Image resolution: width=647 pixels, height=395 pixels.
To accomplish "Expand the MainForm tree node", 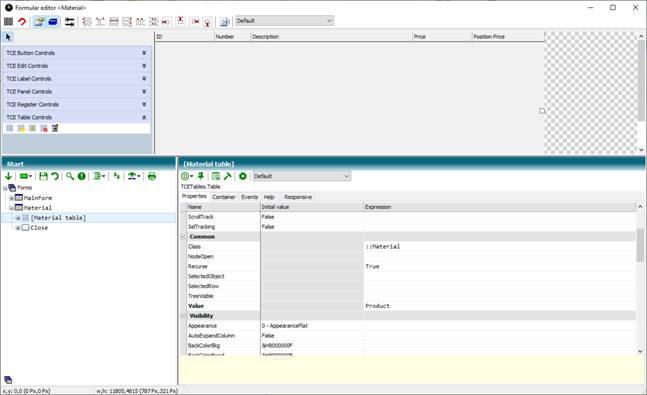I will click(x=12, y=198).
